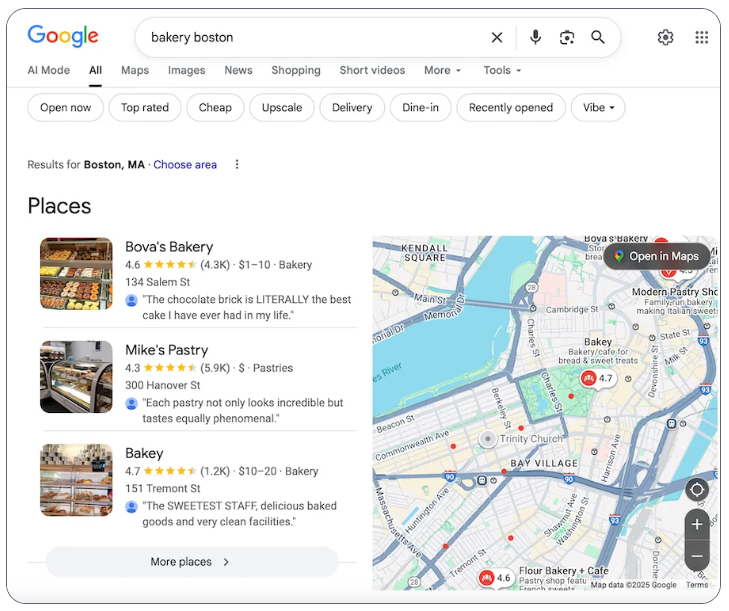Click the Mike's Pastry display case thumbnail
Image resolution: width=729 pixels, height=611 pixels.
(x=76, y=377)
